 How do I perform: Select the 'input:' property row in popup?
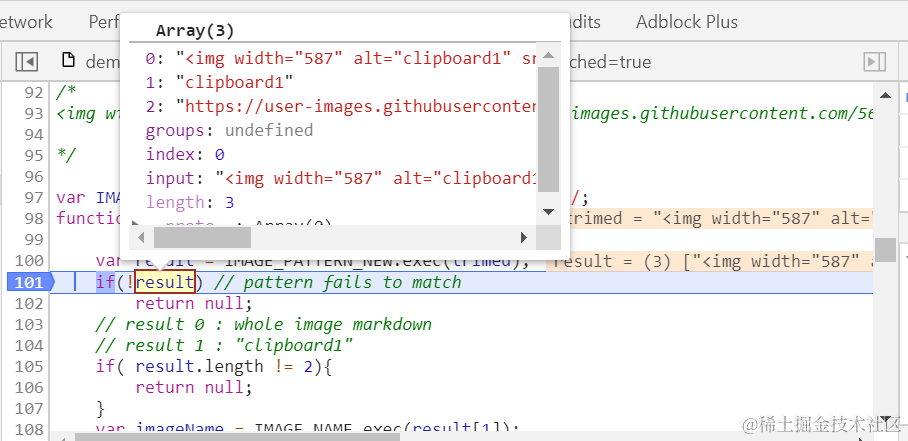click(x=340, y=178)
